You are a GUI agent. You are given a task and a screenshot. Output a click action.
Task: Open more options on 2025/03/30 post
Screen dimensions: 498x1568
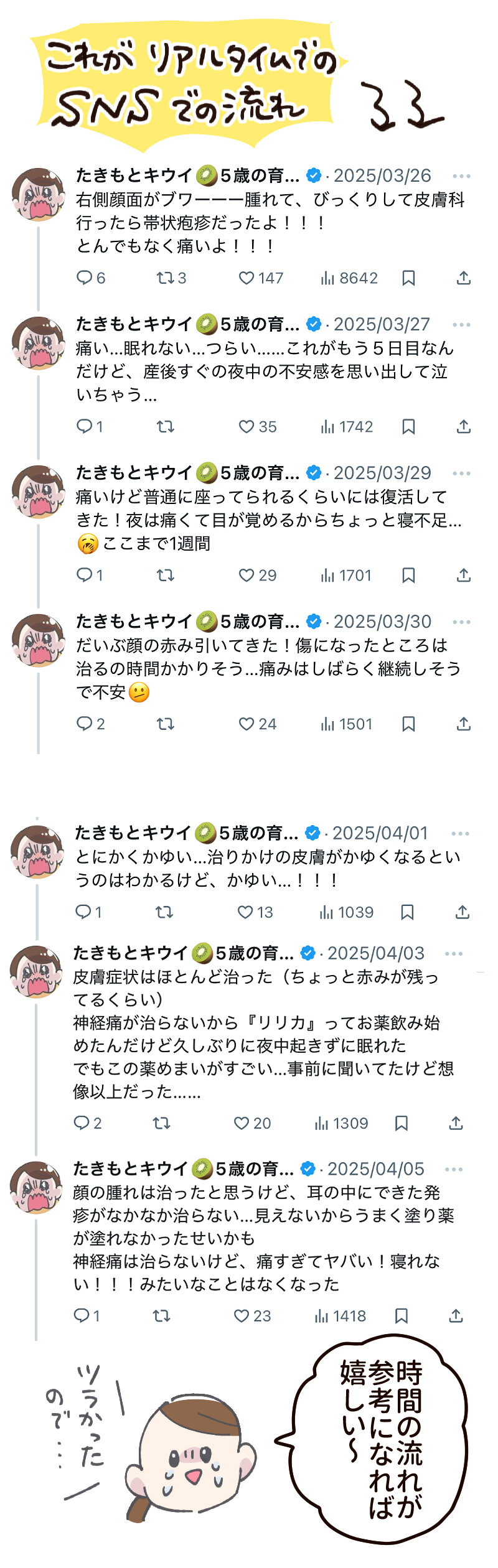pos(461,622)
